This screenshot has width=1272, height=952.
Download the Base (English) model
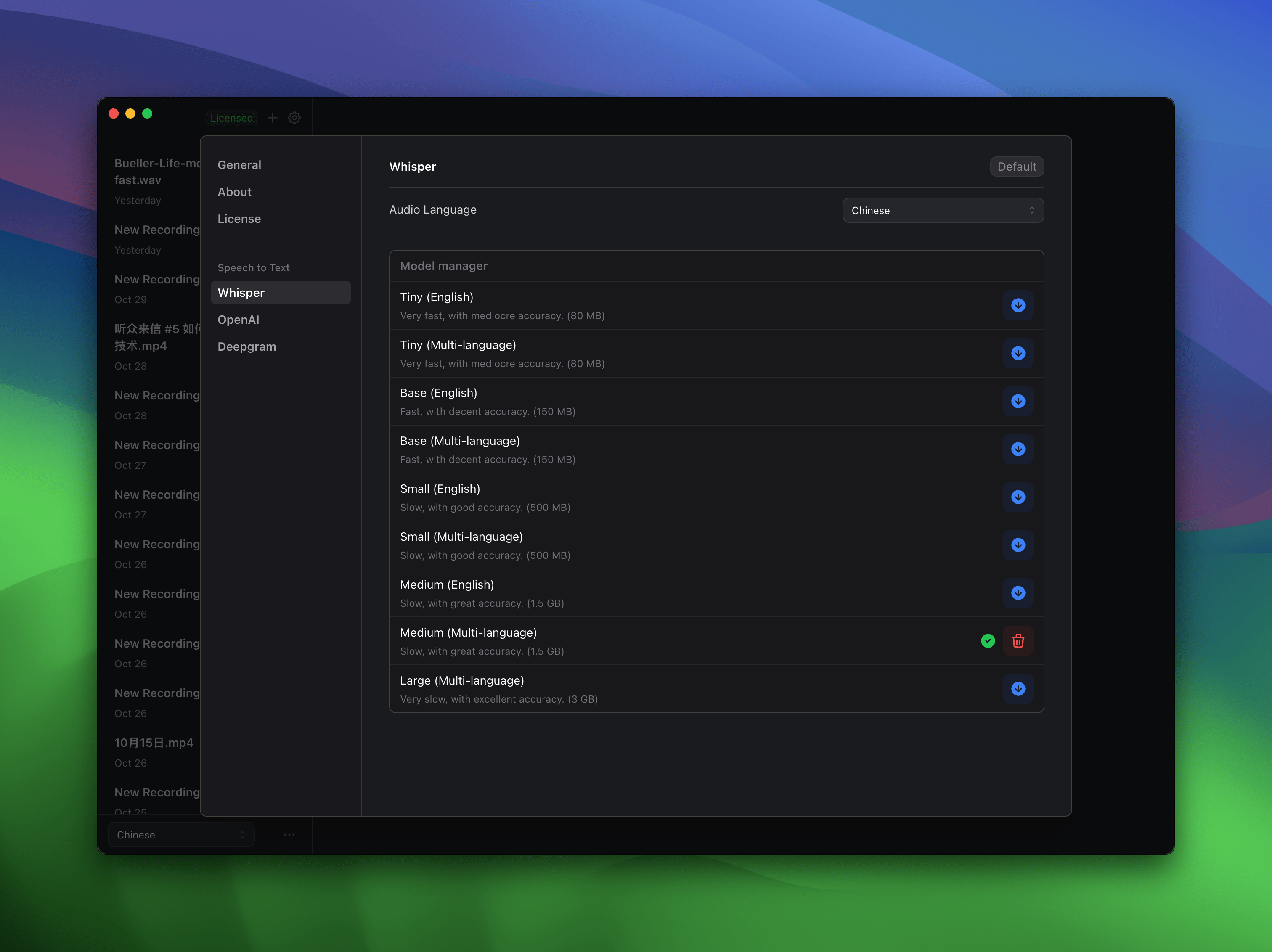(1018, 401)
